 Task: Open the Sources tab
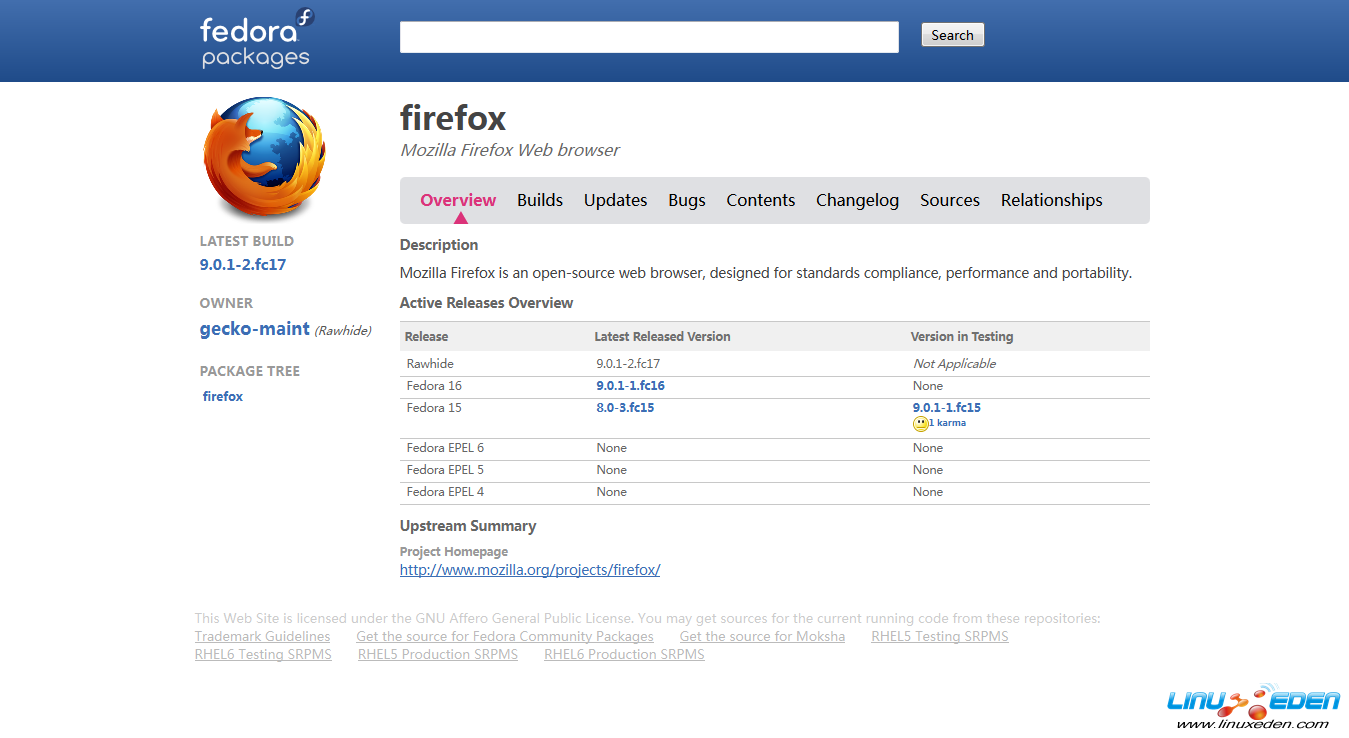pyautogui.click(x=949, y=200)
